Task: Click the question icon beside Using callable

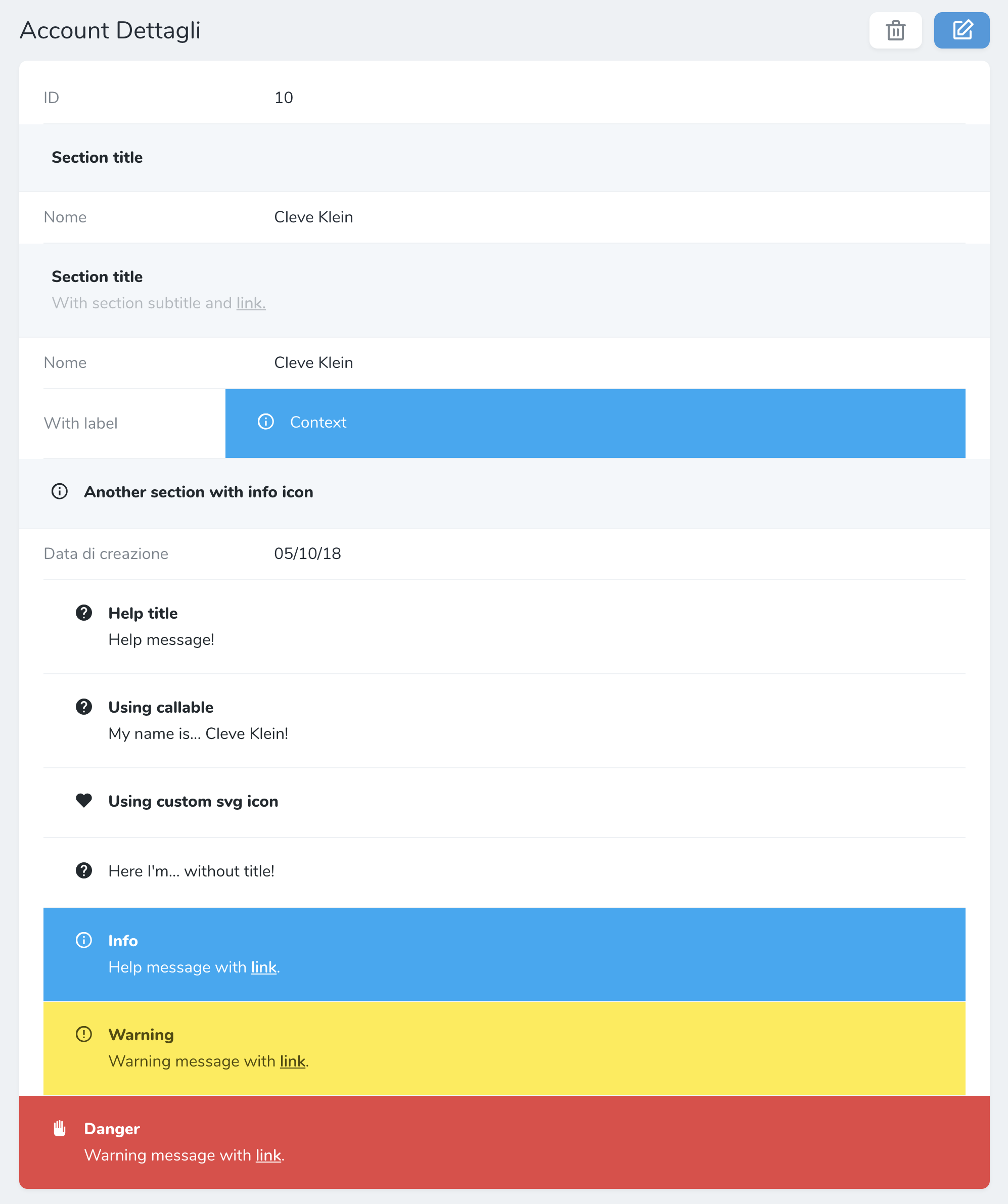Action: (x=84, y=707)
